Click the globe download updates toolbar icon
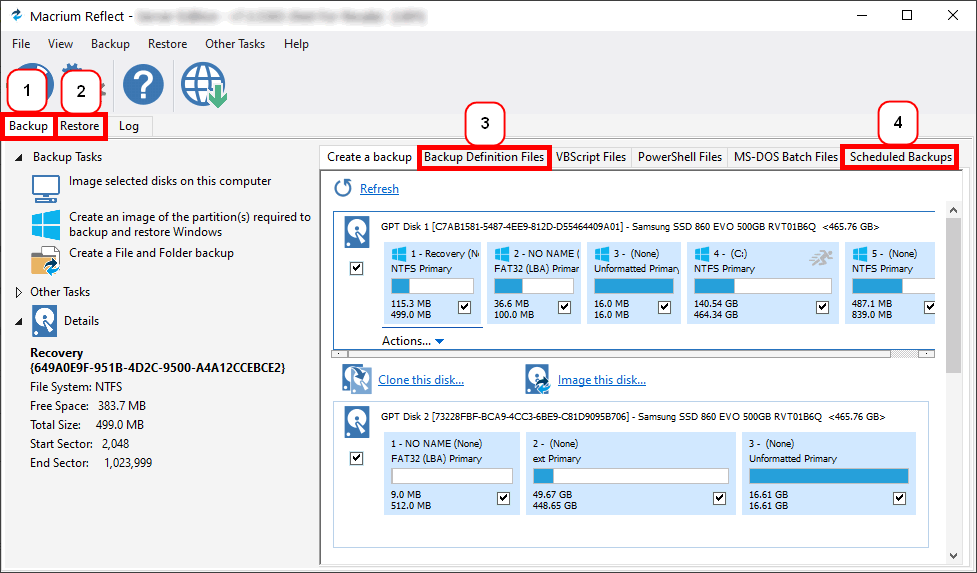The image size is (977, 573). coord(204,85)
